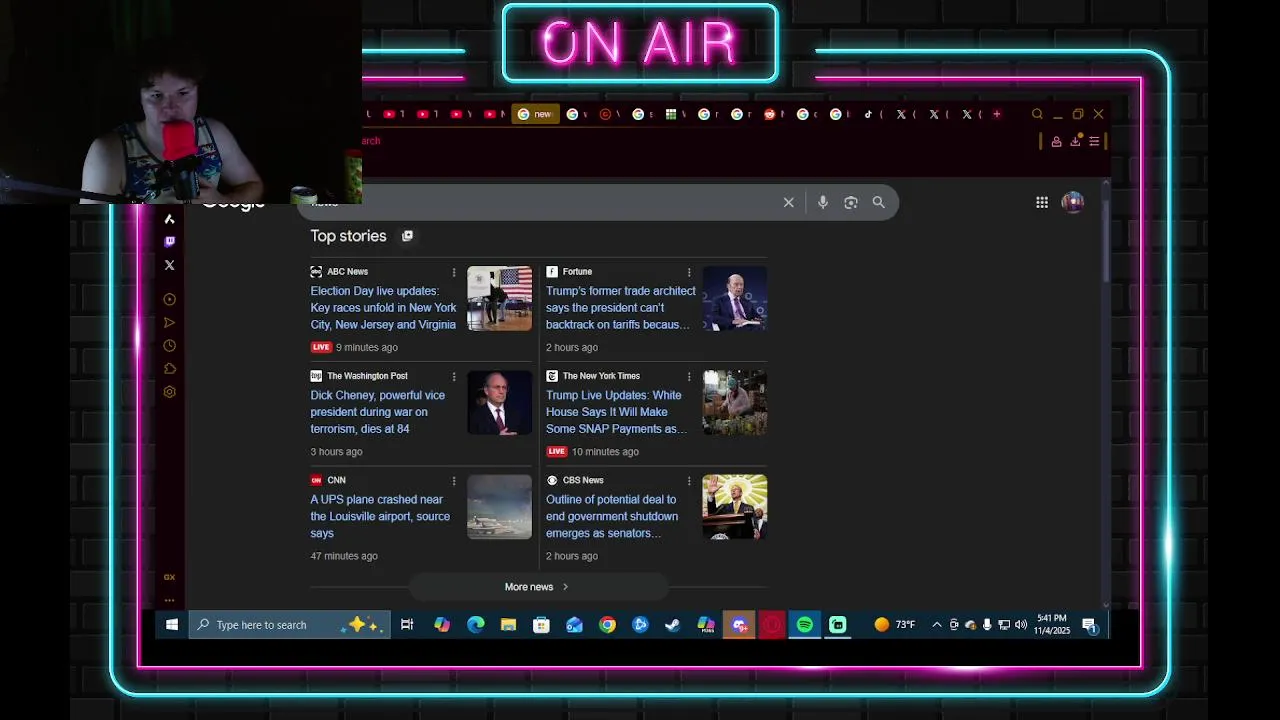Open the 73°F weather widget
The width and height of the screenshot is (1280, 720).
click(895, 625)
